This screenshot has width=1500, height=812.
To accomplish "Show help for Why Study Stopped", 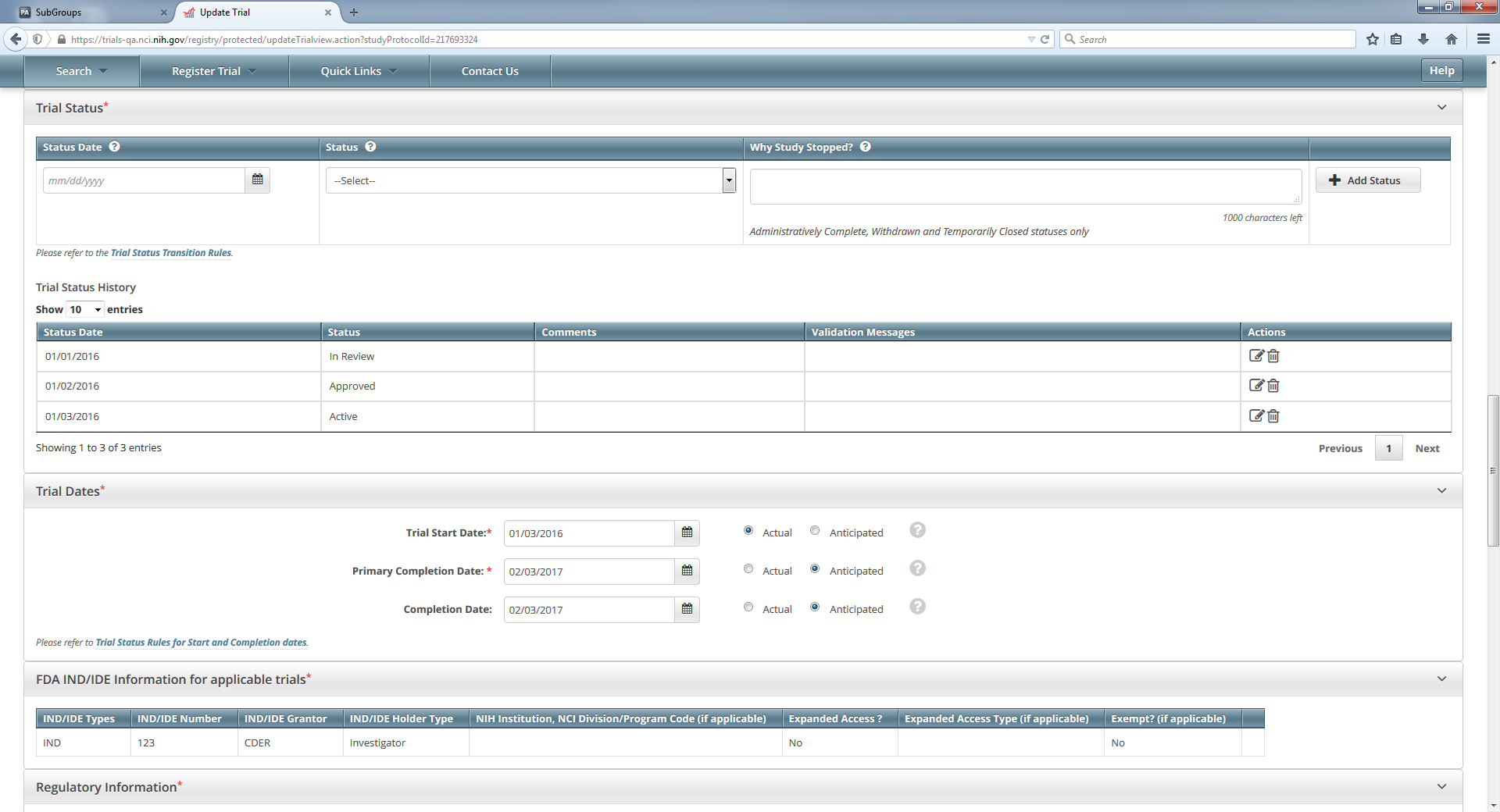I will [866, 147].
